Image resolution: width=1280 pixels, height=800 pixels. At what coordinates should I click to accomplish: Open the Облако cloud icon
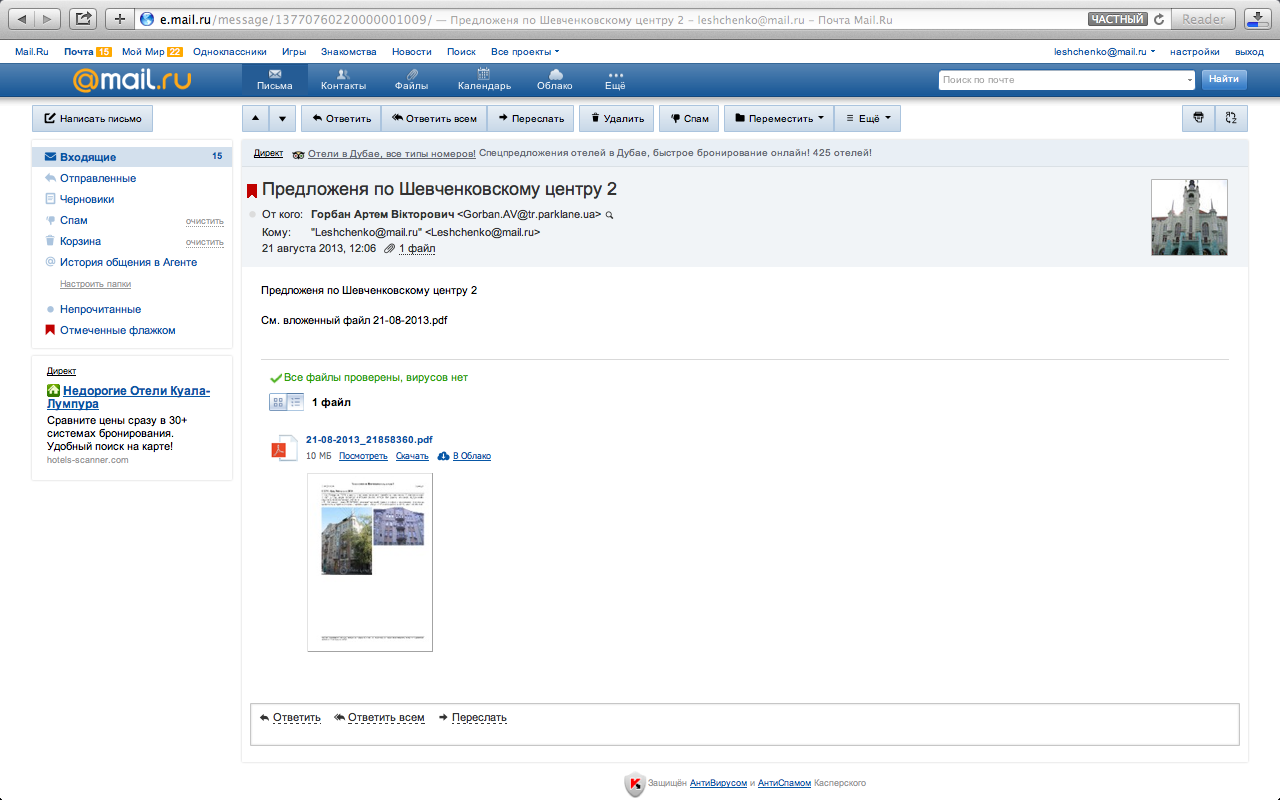[555, 75]
